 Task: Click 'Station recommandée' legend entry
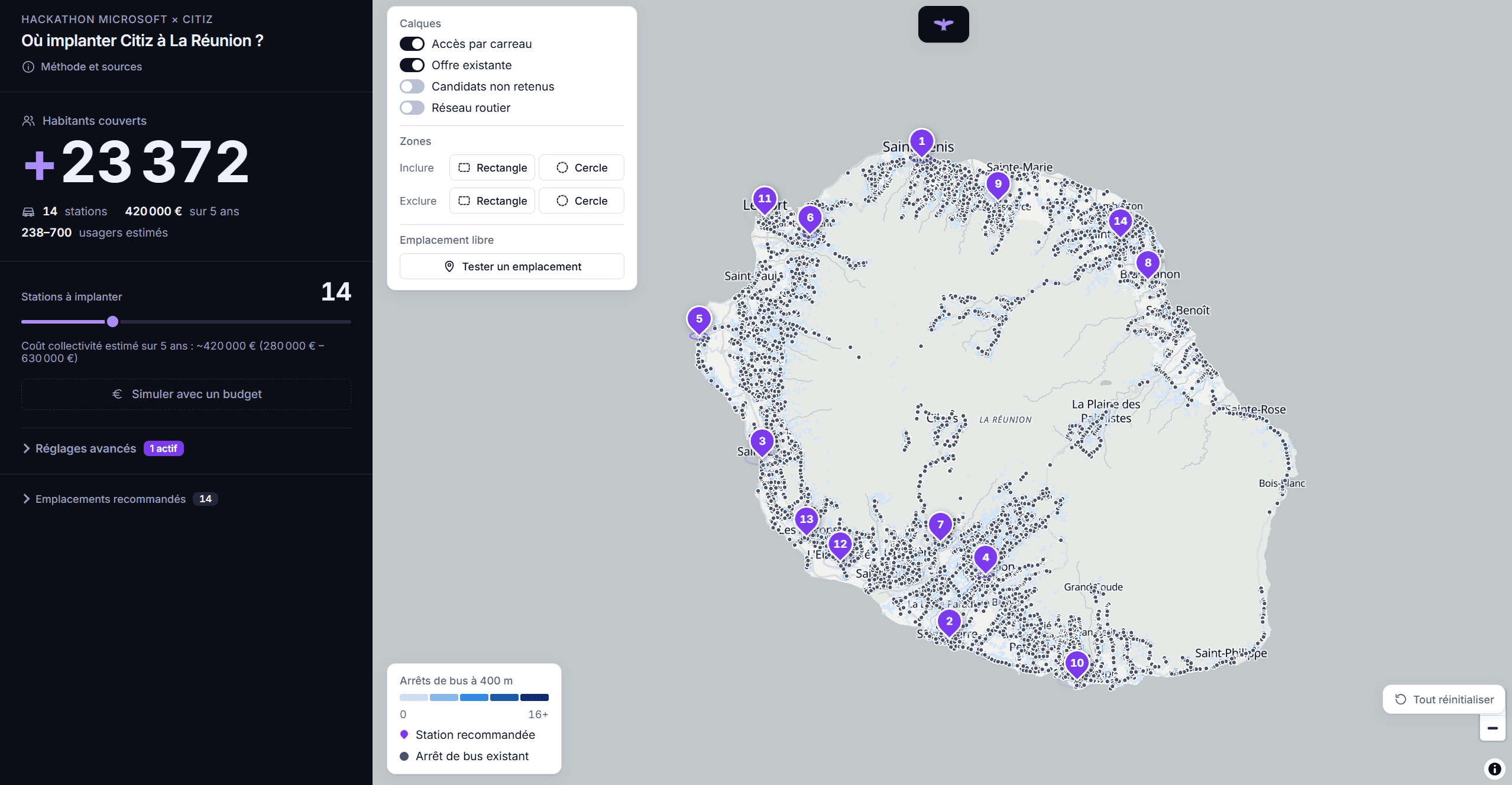pos(468,735)
